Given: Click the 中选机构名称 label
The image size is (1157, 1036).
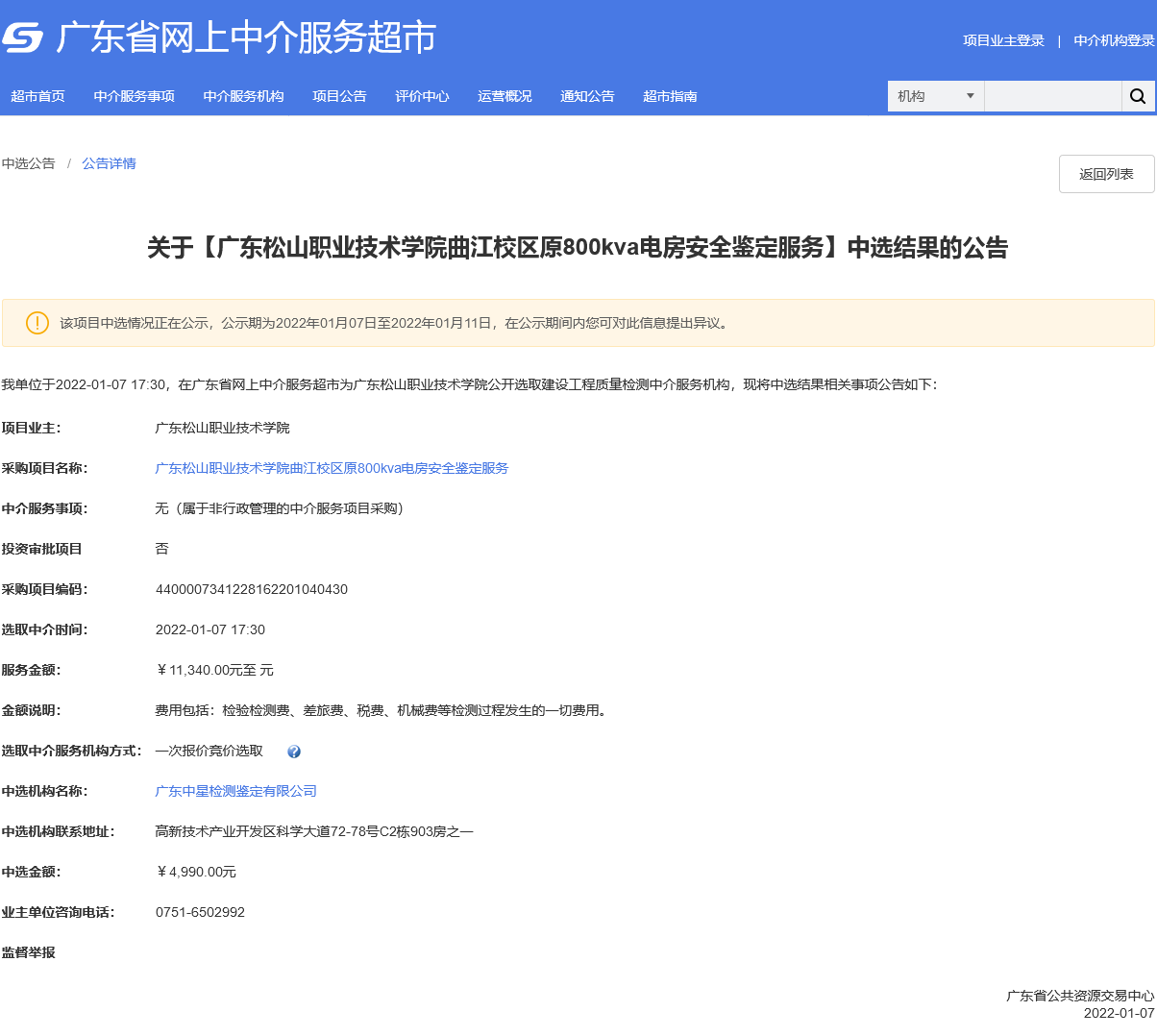Looking at the screenshot, I should (x=44, y=791).
